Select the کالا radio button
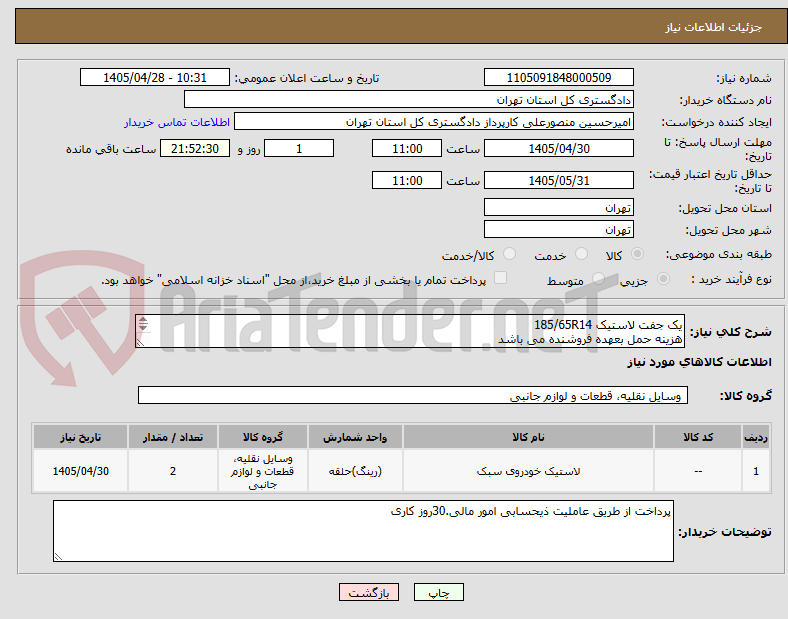The width and height of the screenshot is (788, 619). pyautogui.click(x=637, y=254)
